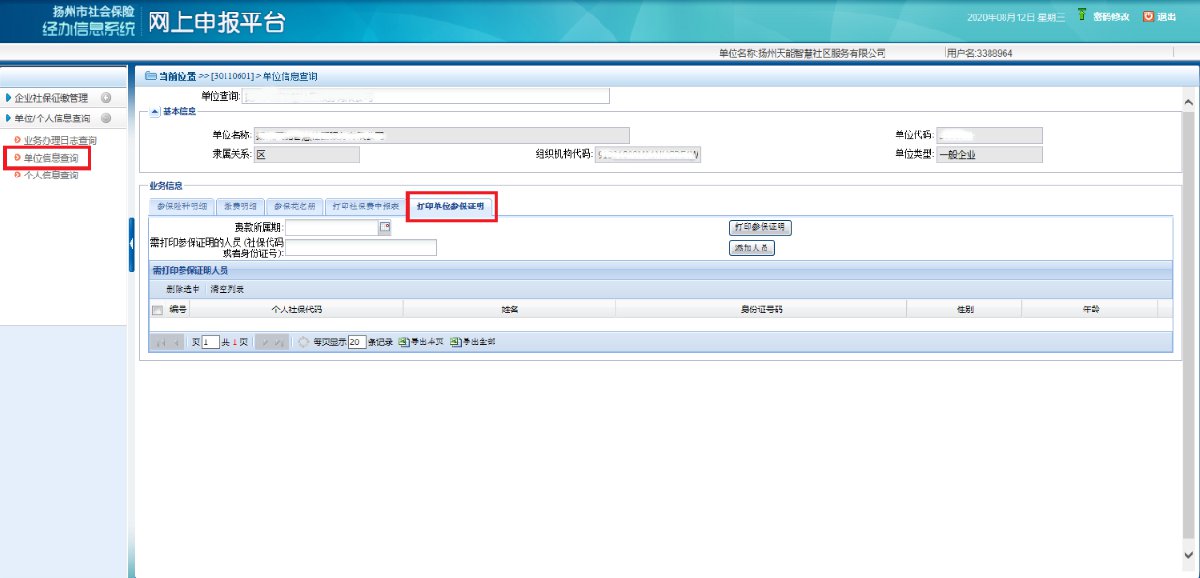This screenshot has width=1200, height=578.
Task: Collapse the 基本信息 section
Action: 155,111
